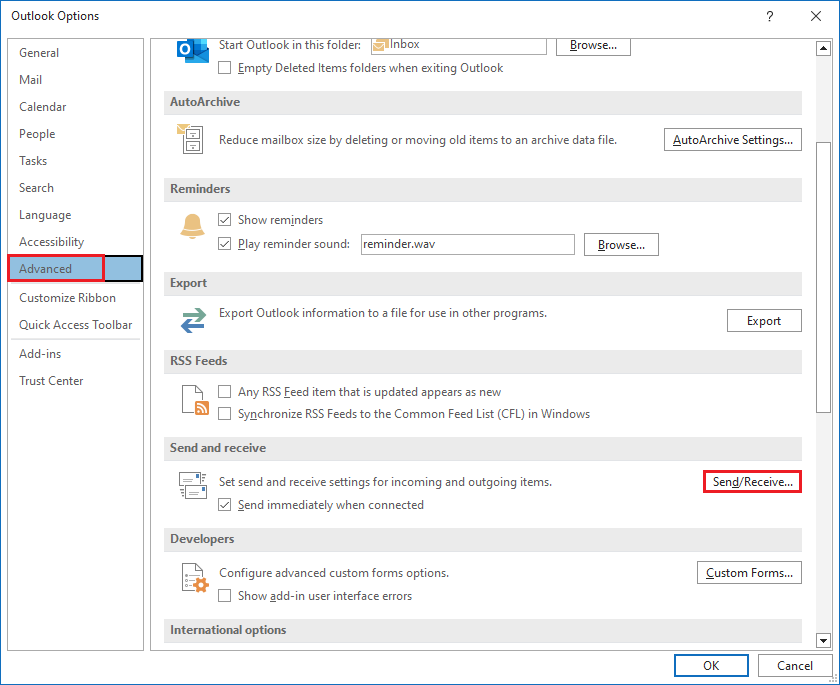Open Quick Access Toolbar settings
840x685 pixels.
click(x=76, y=325)
